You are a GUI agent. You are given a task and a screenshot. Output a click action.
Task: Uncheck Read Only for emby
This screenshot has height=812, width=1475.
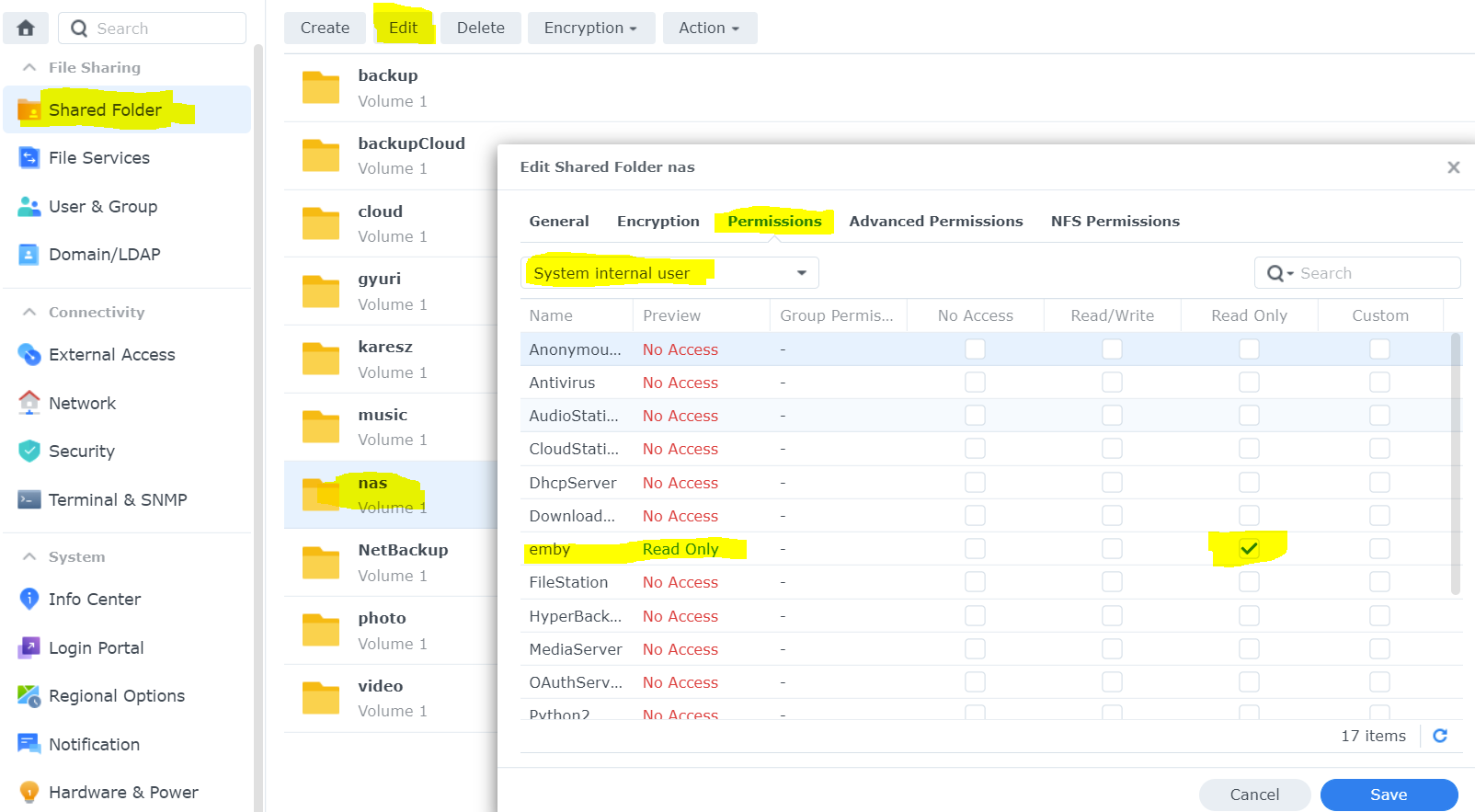coord(1249,549)
